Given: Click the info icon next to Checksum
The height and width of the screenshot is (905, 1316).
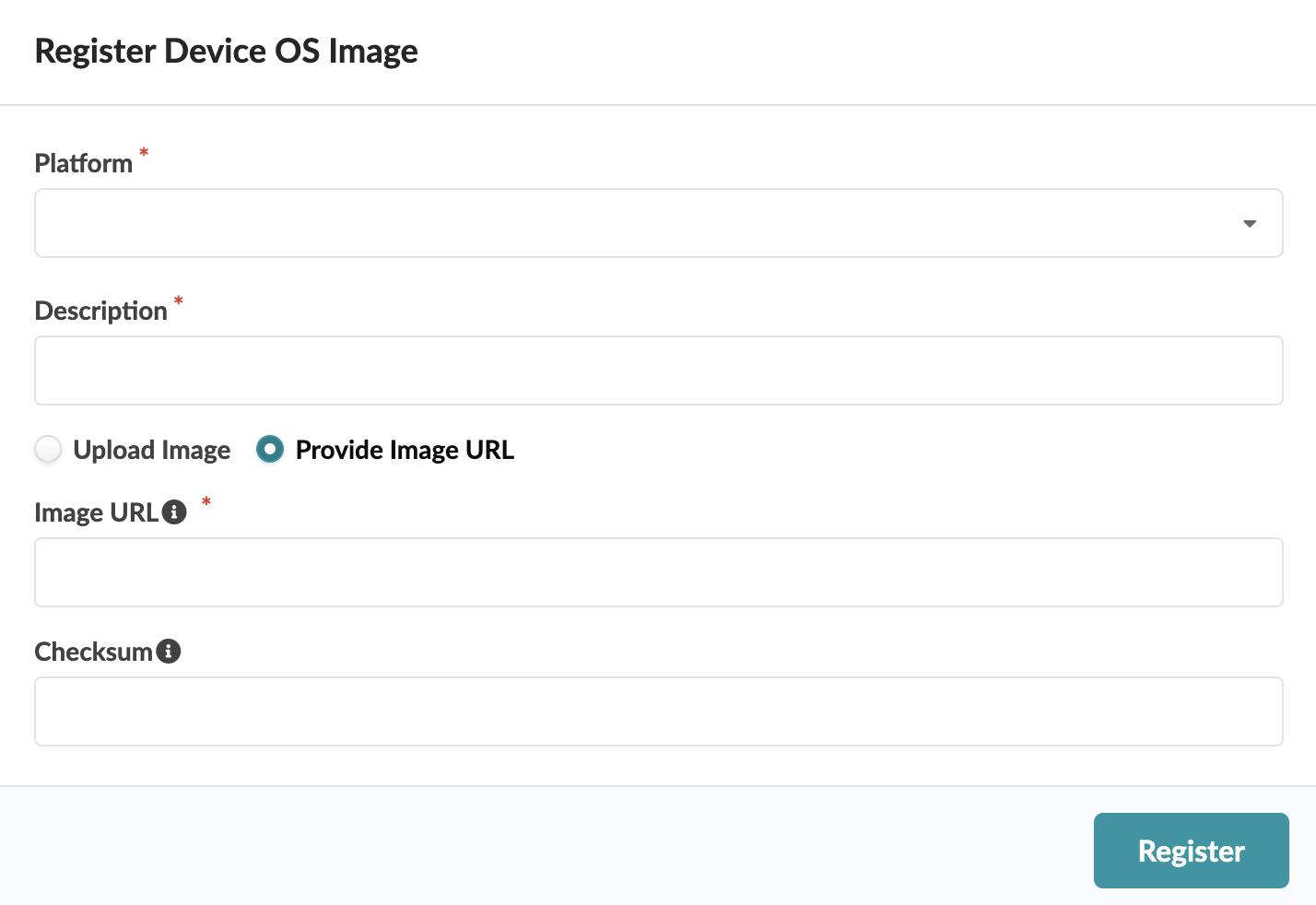Looking at the screenshot, I should point(169,652).
